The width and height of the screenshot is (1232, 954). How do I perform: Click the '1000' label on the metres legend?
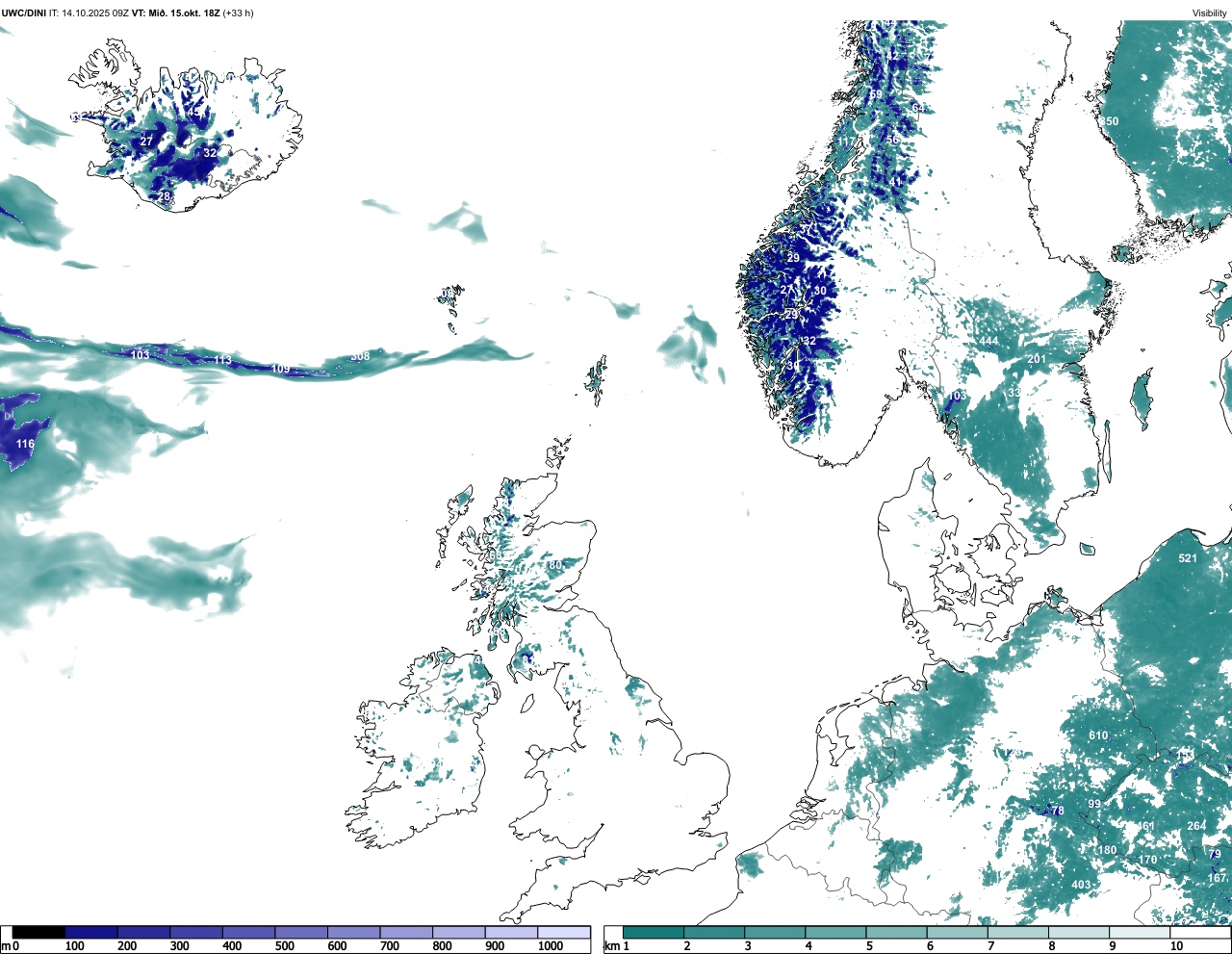551,946
